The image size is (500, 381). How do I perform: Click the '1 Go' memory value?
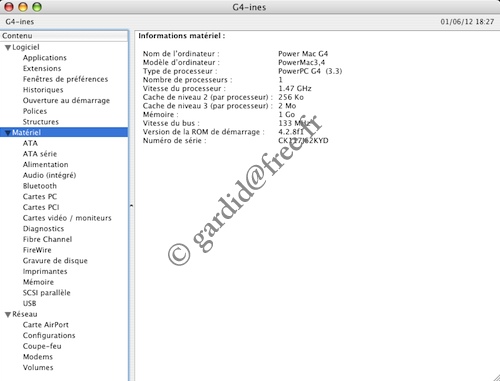tap(287, 114)
